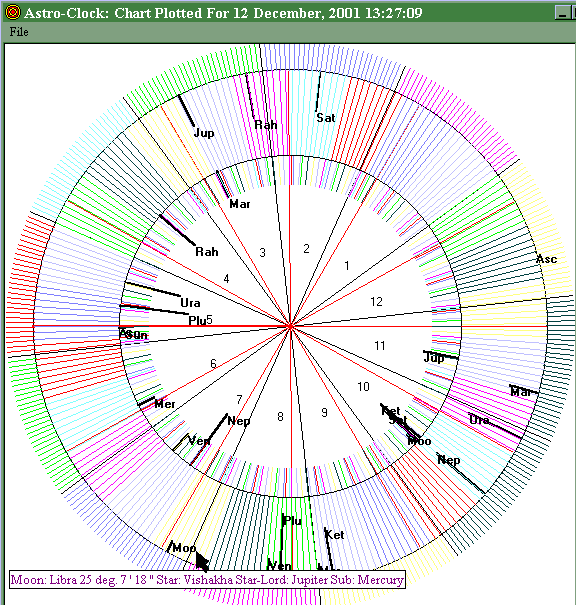Click the Moo label in the inner ring
Viewport: 576px width, 605px height.
coord(419,441)
